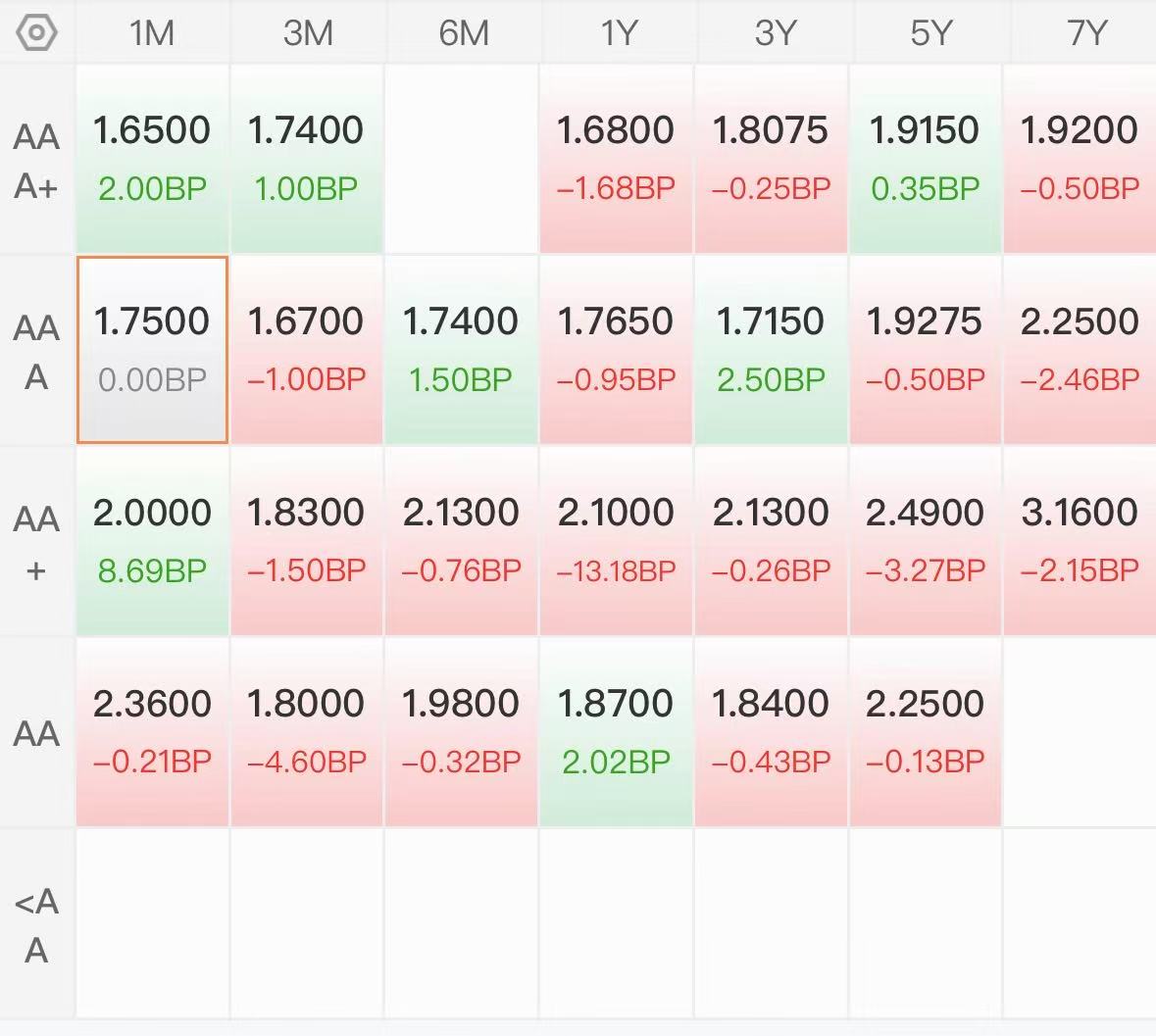This screenshot has width=1156, height=1036.
Task: Open AAA+ 1M cell showing 1.6500
Action: 153,159
